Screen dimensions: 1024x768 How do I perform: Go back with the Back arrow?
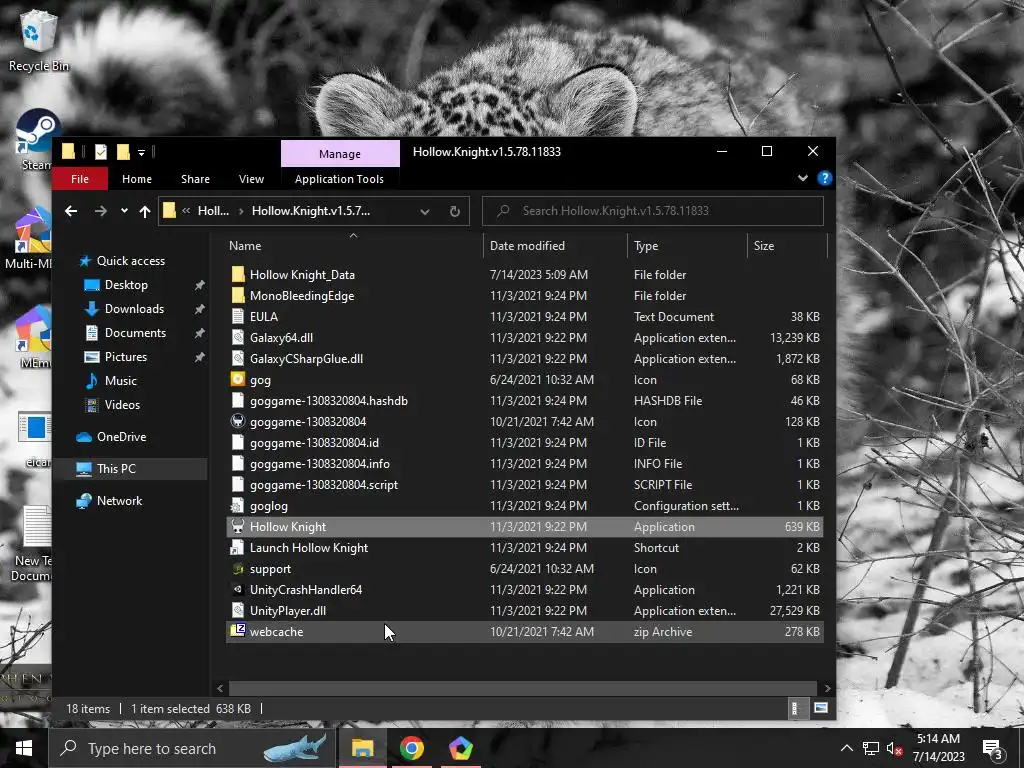71,211
